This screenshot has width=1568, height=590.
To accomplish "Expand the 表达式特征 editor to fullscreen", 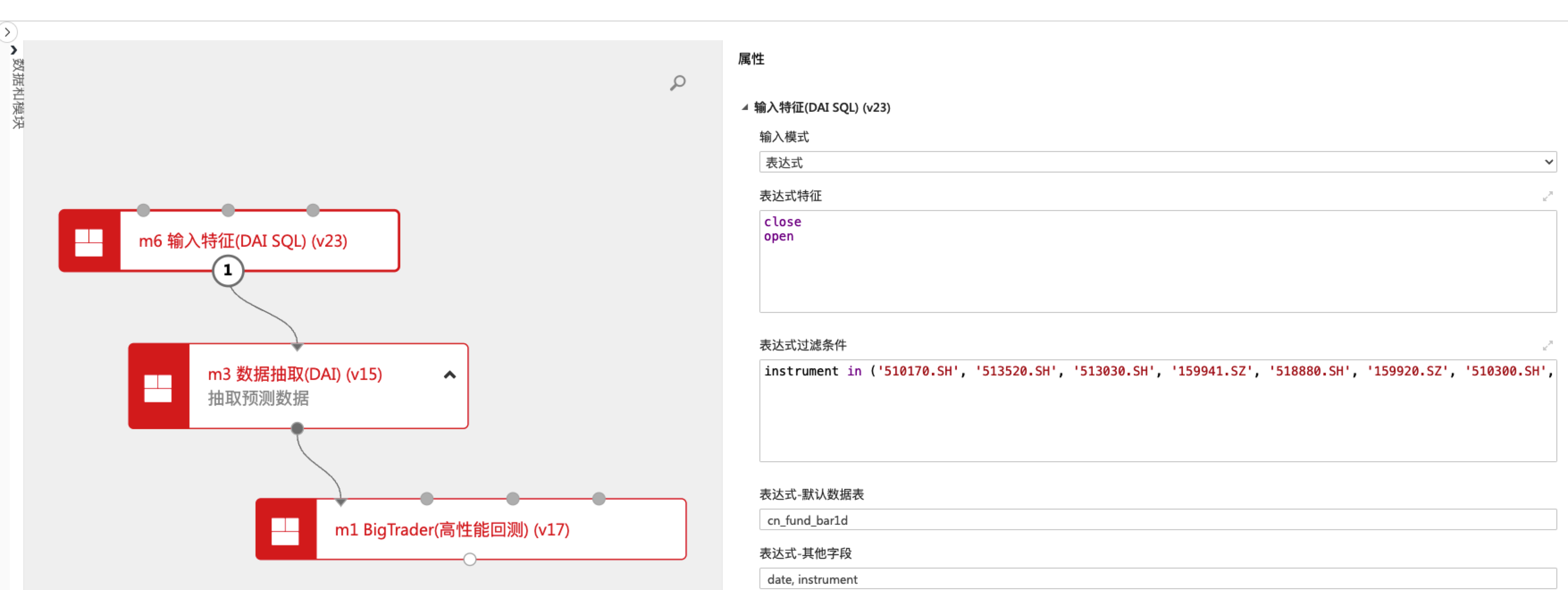I will point(1547,196).
